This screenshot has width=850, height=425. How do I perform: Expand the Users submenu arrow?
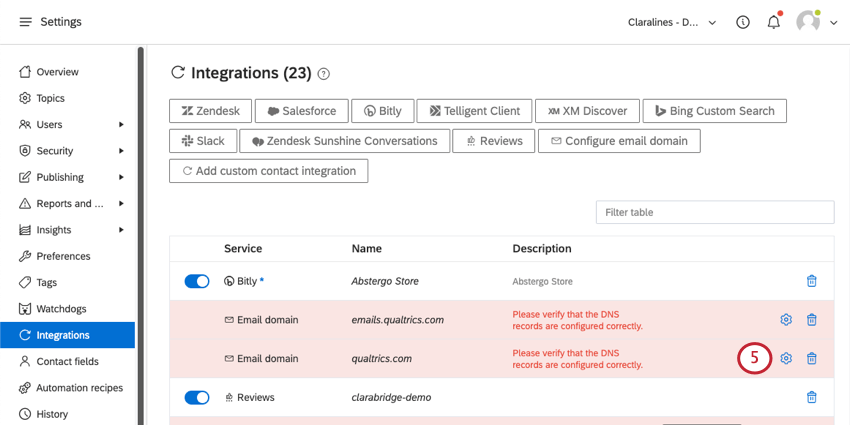click(121, 125)
